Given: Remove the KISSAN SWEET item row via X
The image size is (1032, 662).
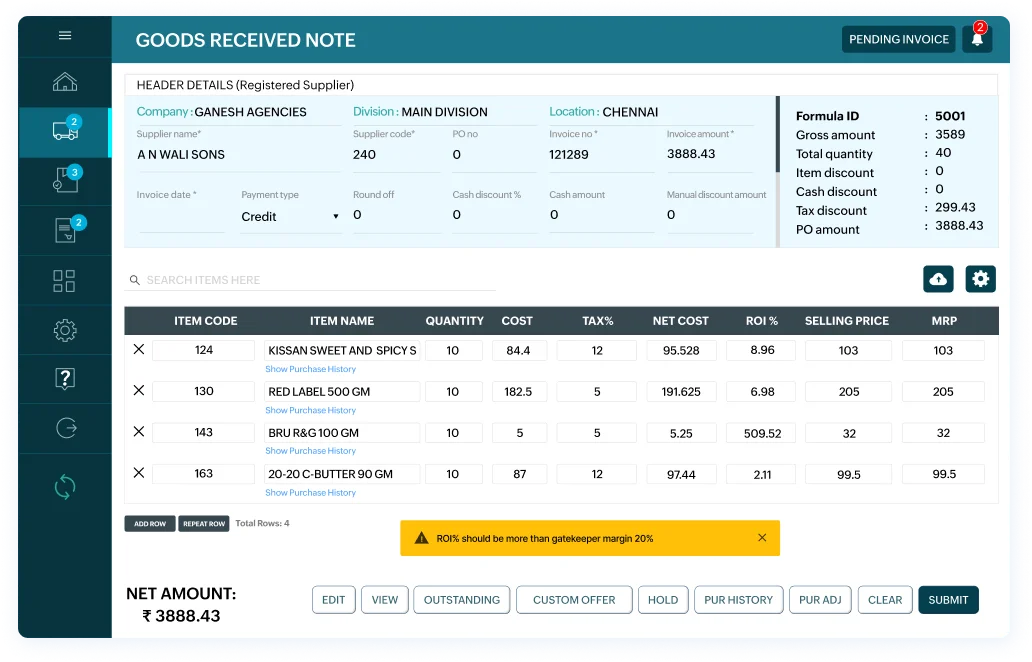Looking at the screenshot, I should tap(139, 347).
